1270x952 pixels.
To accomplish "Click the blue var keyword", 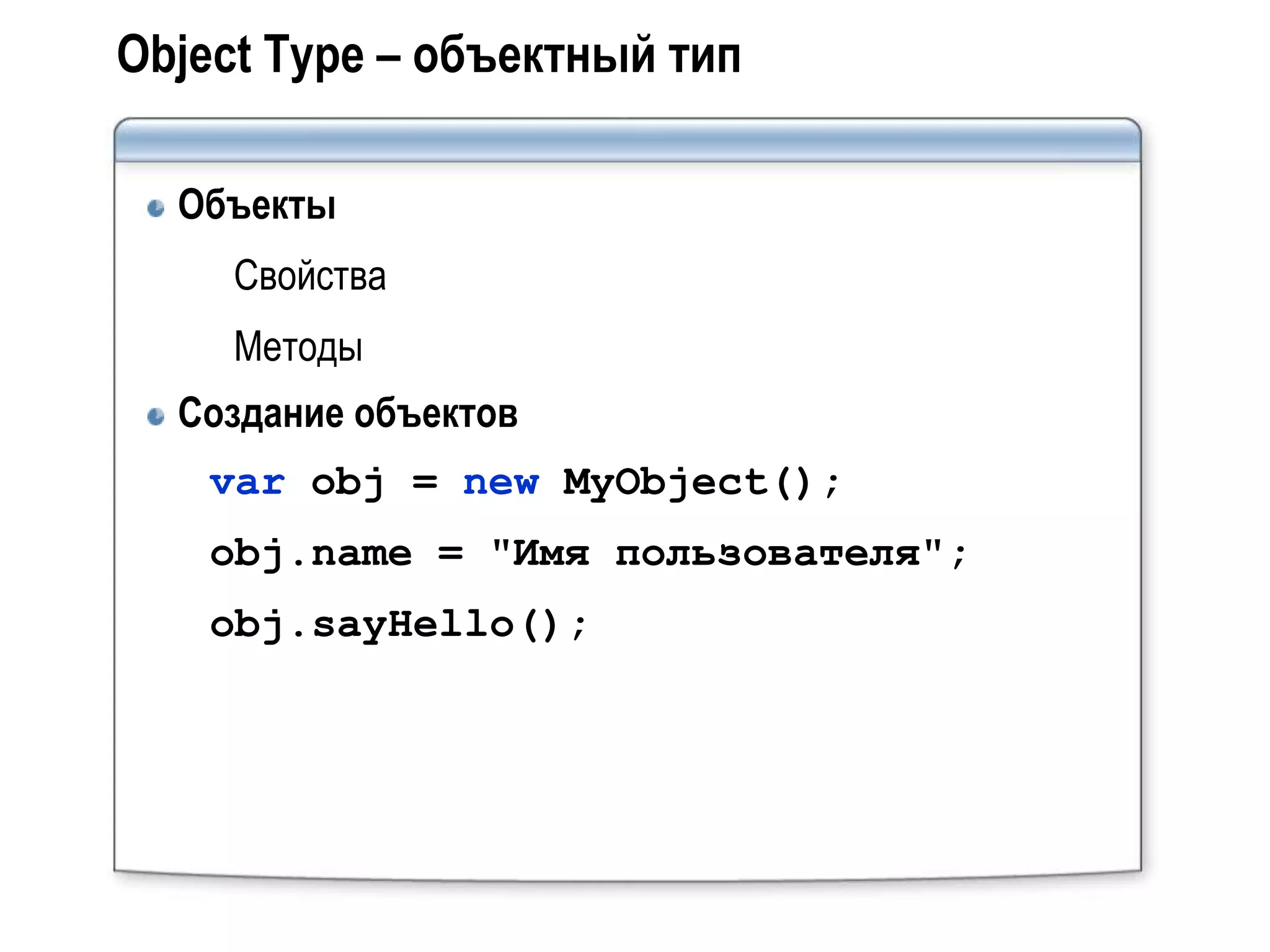I will pyautogui.click(x=247, y=483).
